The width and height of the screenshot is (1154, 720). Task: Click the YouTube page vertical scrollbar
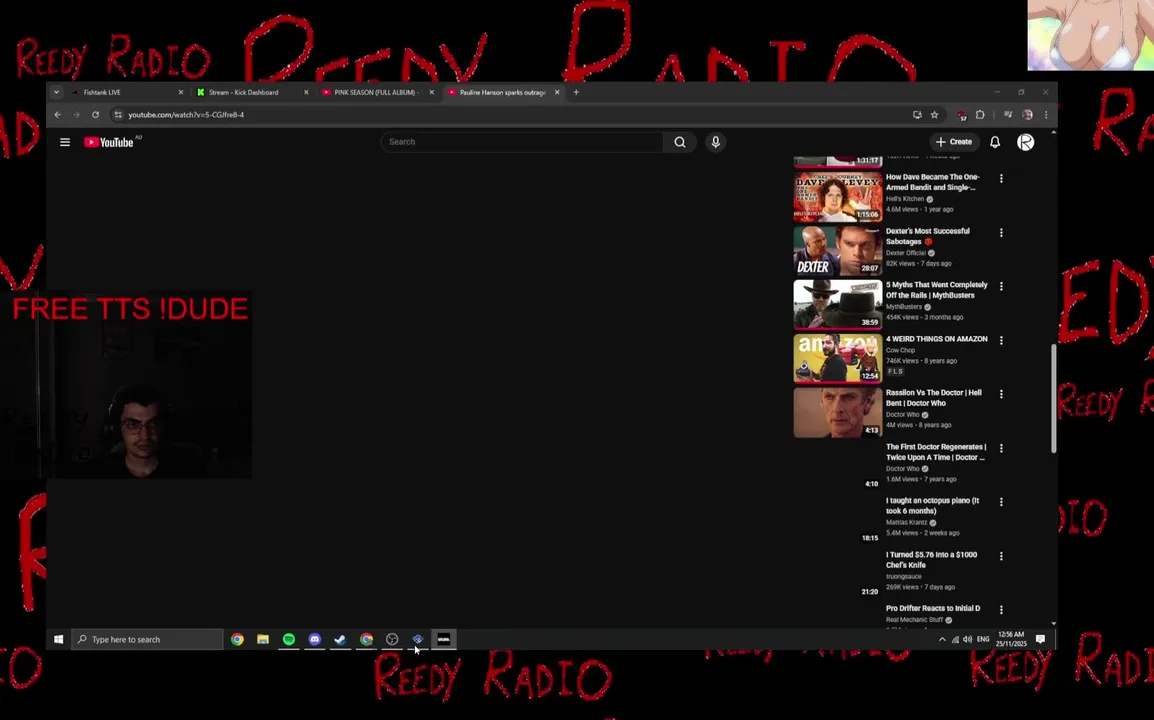pyautogui.click(x=1053, y=398)
